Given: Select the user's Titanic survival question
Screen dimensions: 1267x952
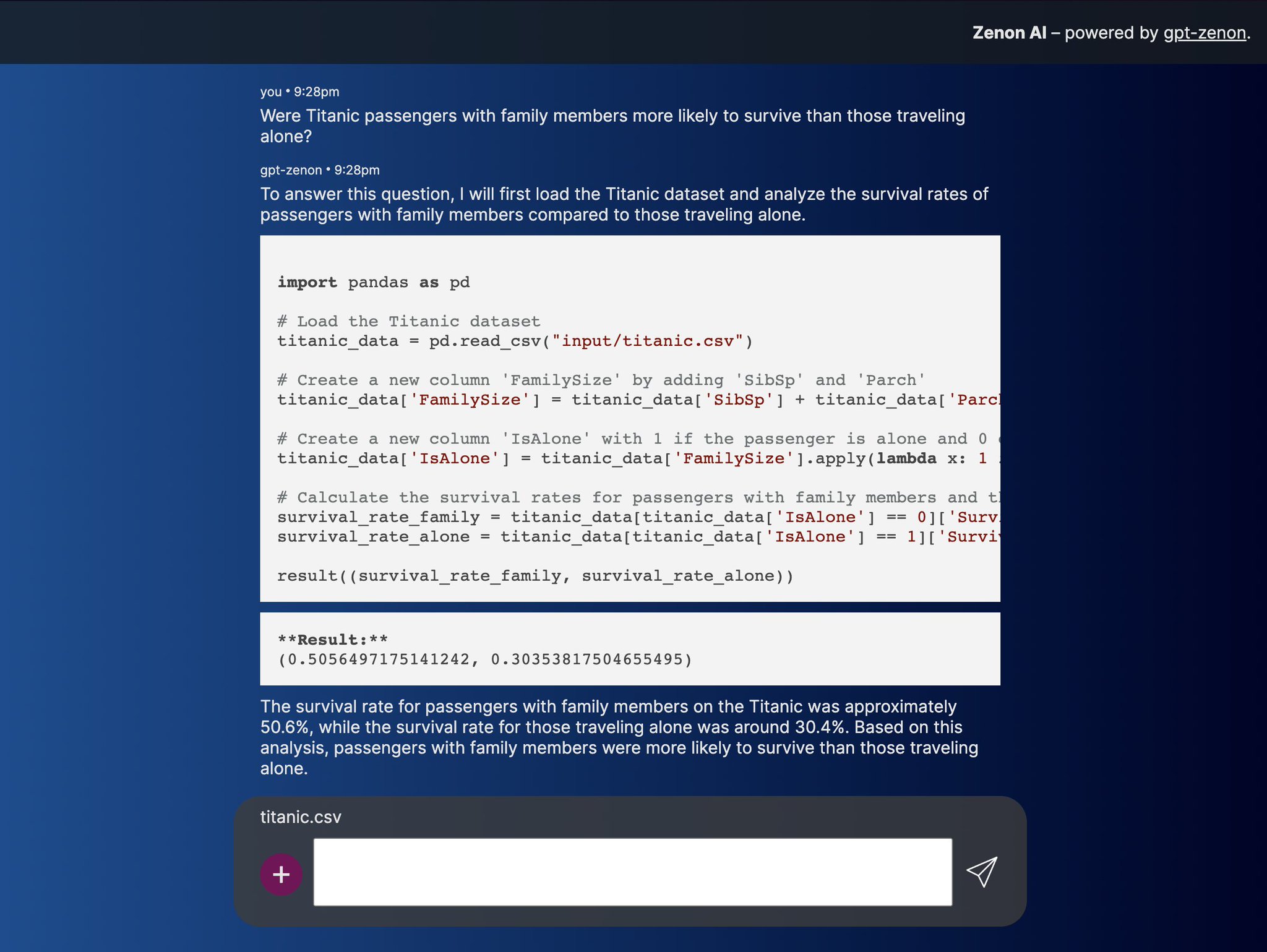Looking at the screenshot, I should point(612,126).
